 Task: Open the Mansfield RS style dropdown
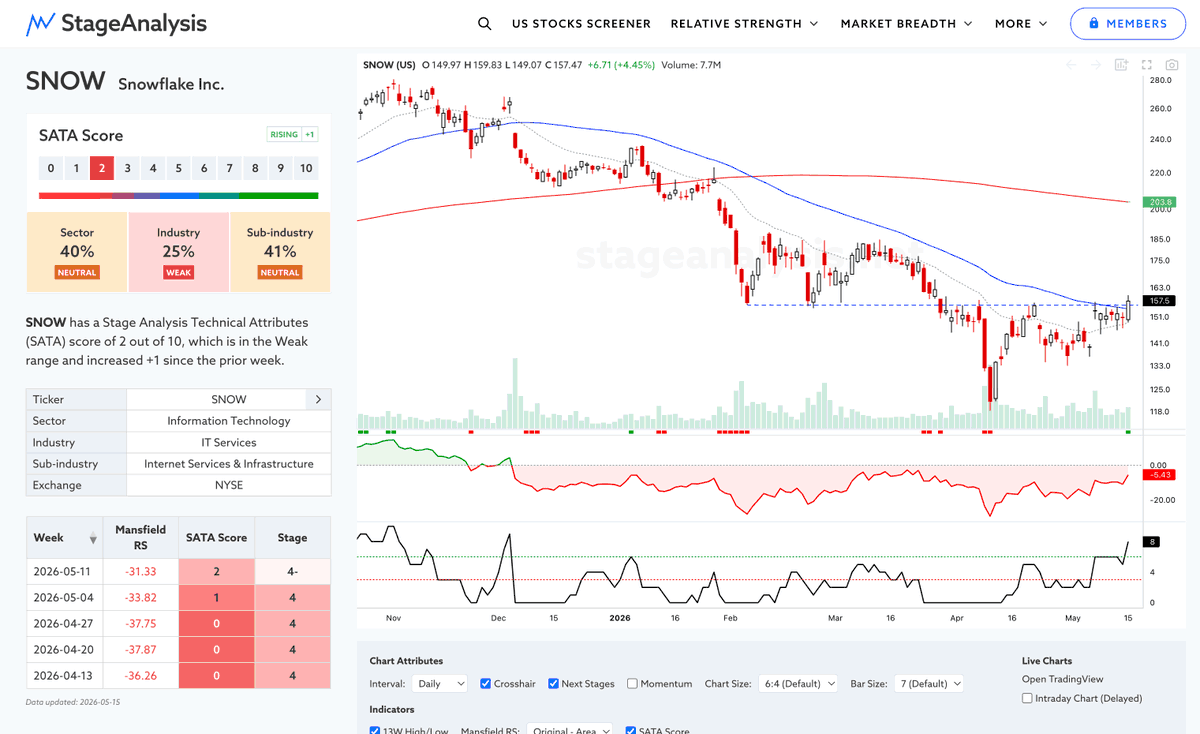coord(568,730)
